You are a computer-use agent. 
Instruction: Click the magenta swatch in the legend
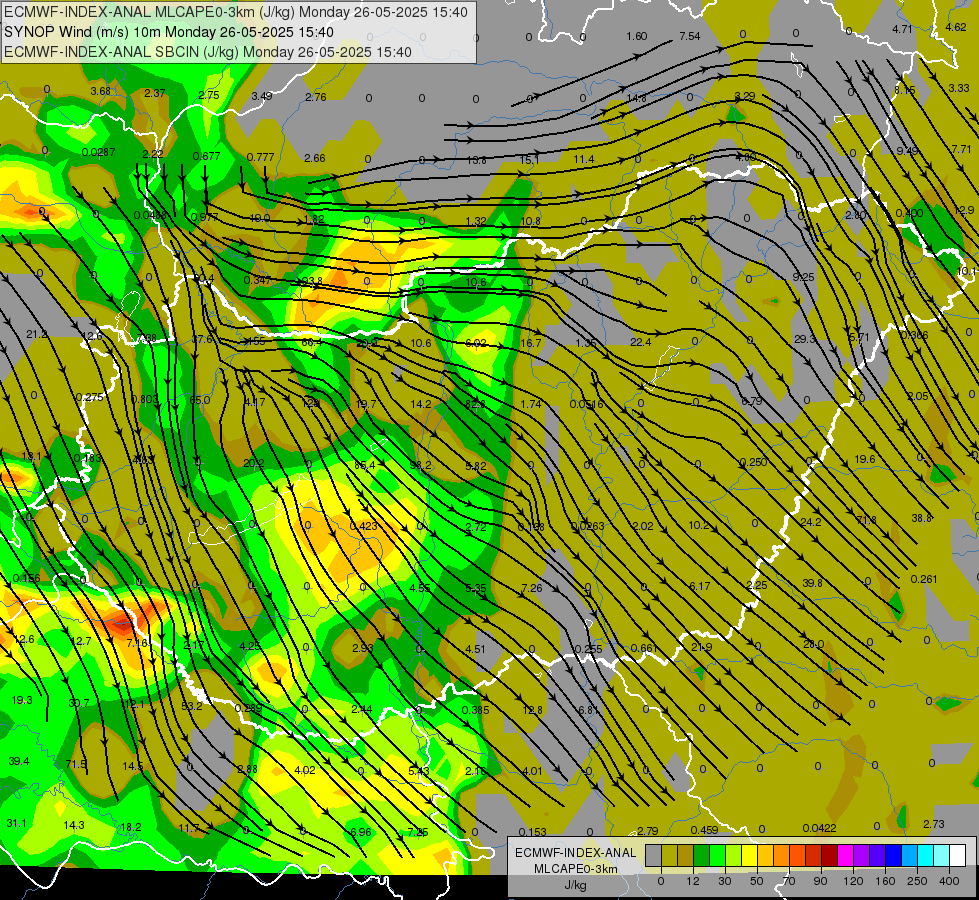[846, 855]
